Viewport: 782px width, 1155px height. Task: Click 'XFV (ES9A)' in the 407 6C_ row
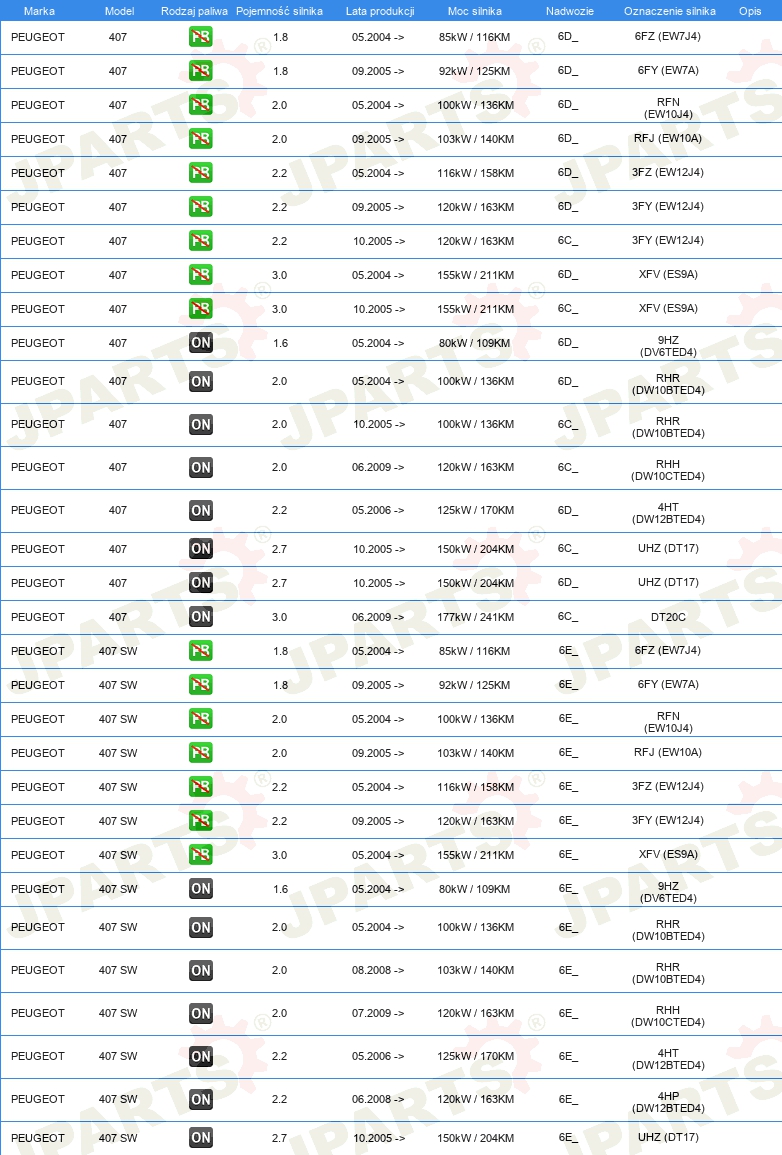669,308
